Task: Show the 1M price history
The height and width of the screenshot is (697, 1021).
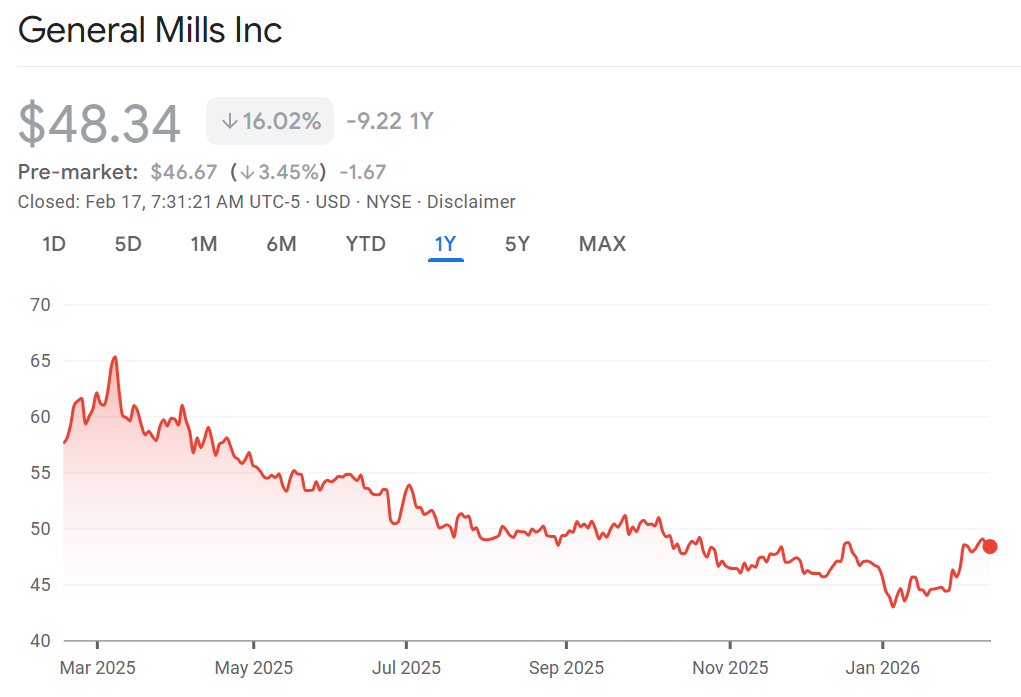Action: [x=204, y=244]
